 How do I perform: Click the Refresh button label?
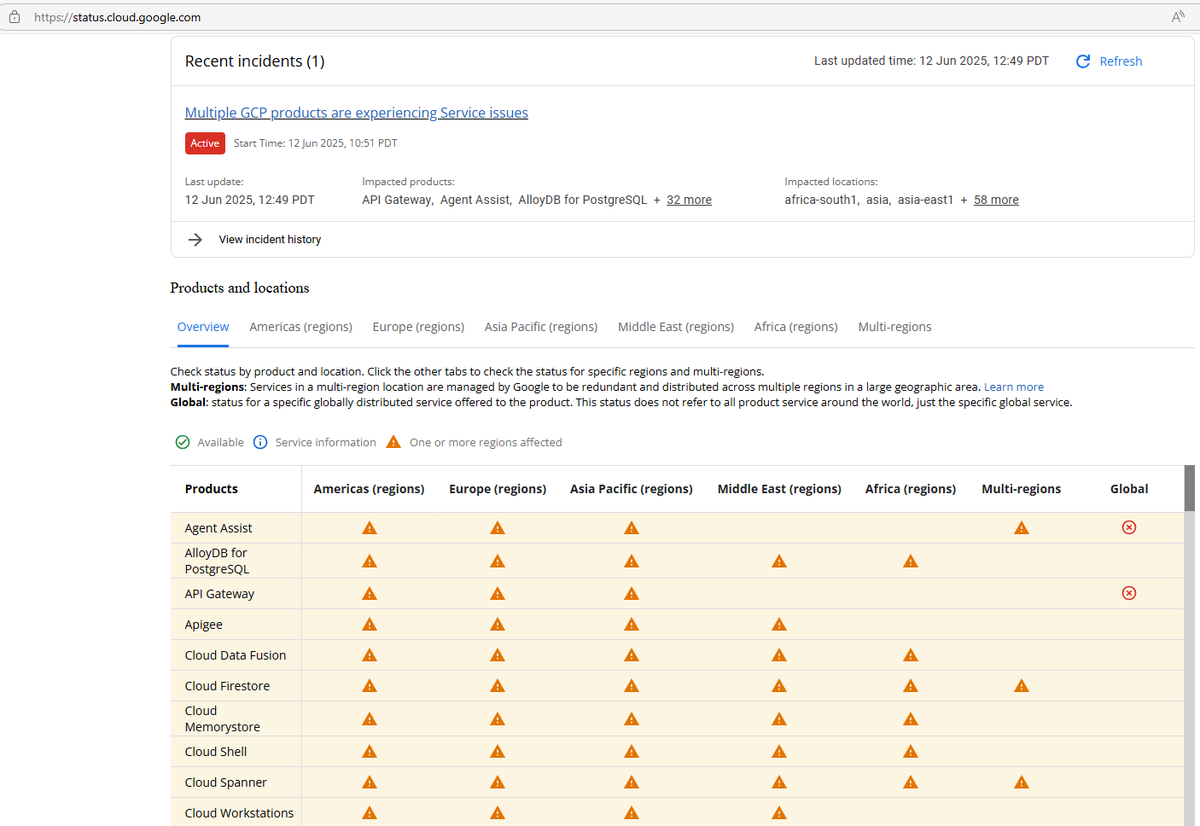tap(1121, 61)
